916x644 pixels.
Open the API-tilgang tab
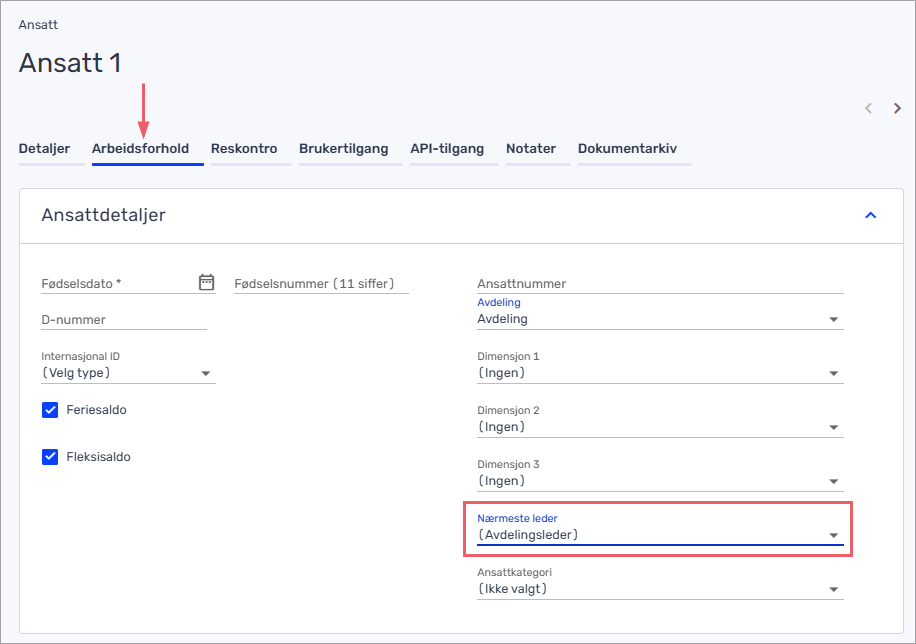[447, 148]
